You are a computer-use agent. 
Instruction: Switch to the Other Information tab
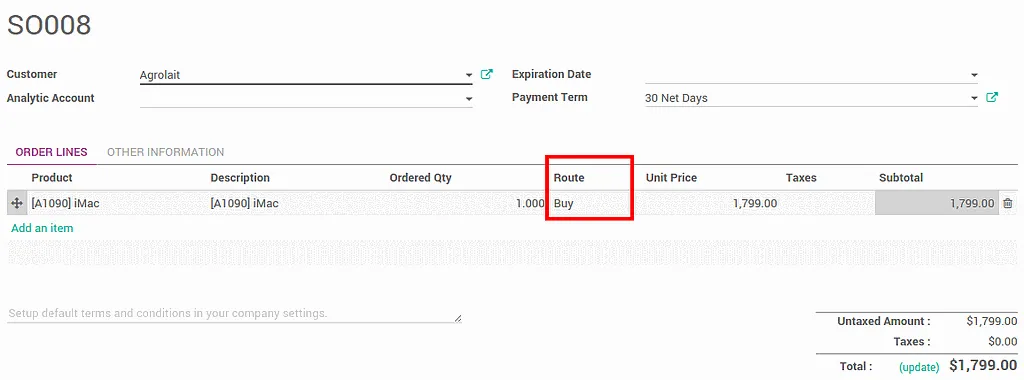165,152
